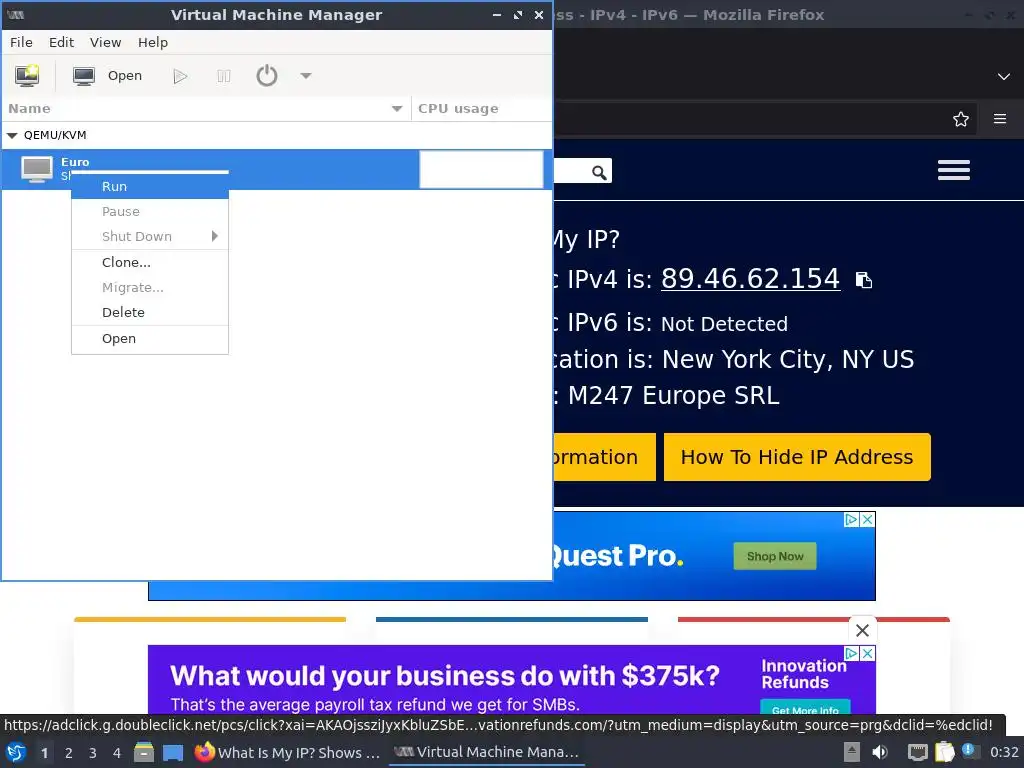Choose Delete in the context menu
Screen dimensions: 1024x768
(x=150, y=312)
